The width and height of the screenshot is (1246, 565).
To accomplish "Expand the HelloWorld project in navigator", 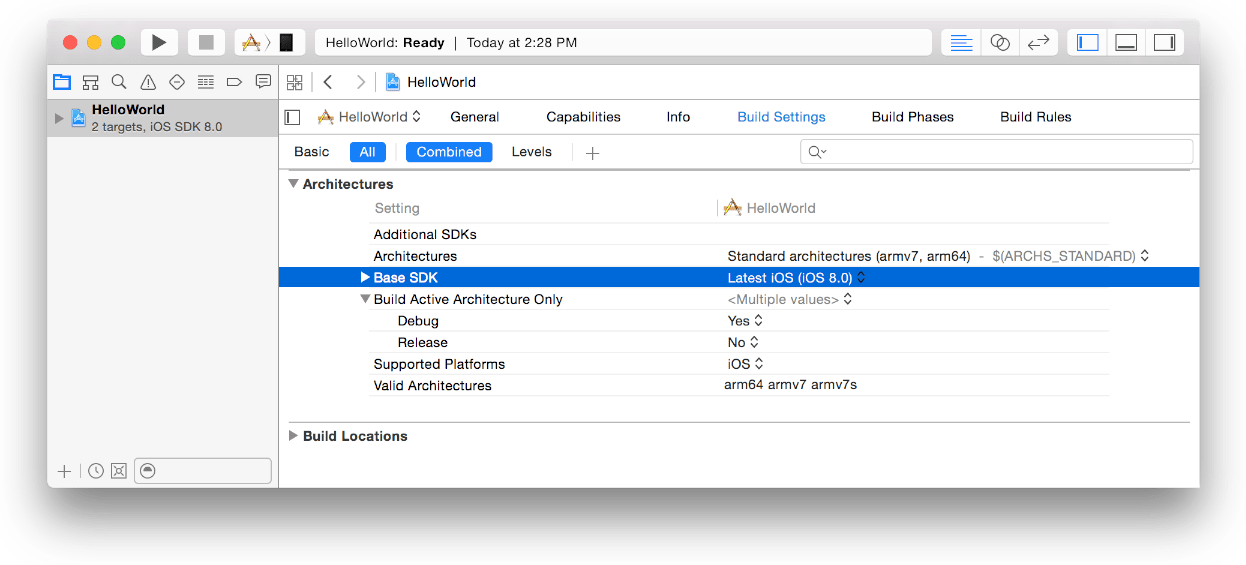I will pos(59,118).
